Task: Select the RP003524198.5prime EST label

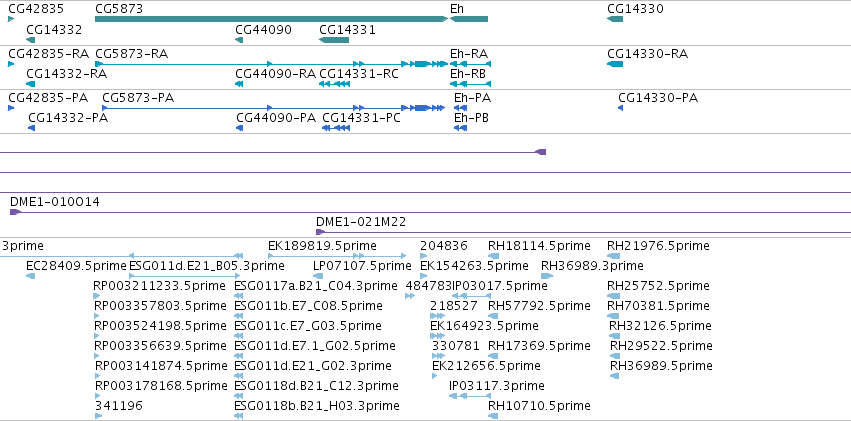Action: click(160, 326)
